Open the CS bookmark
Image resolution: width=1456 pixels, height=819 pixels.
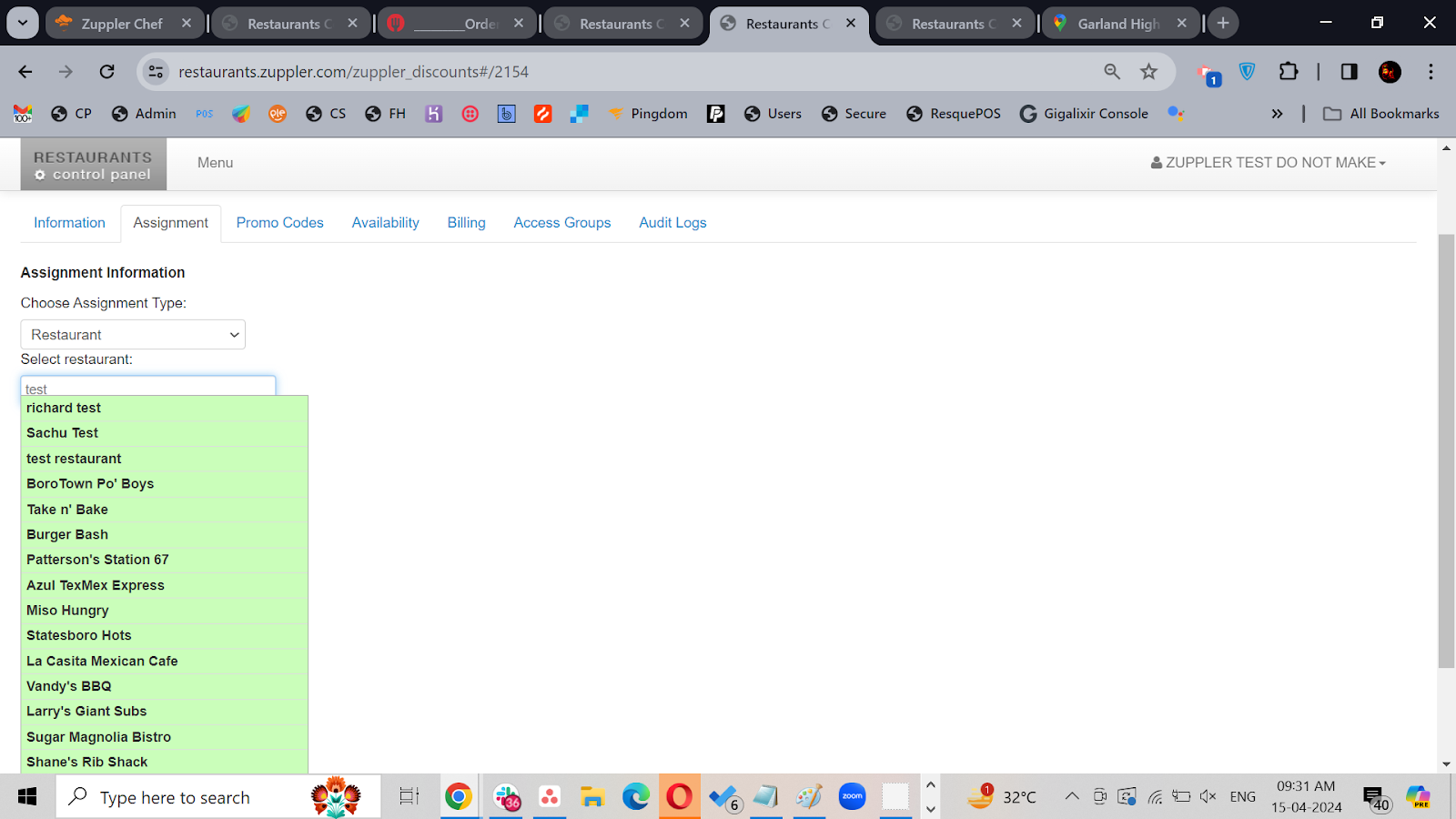click(x=327, y=114)
